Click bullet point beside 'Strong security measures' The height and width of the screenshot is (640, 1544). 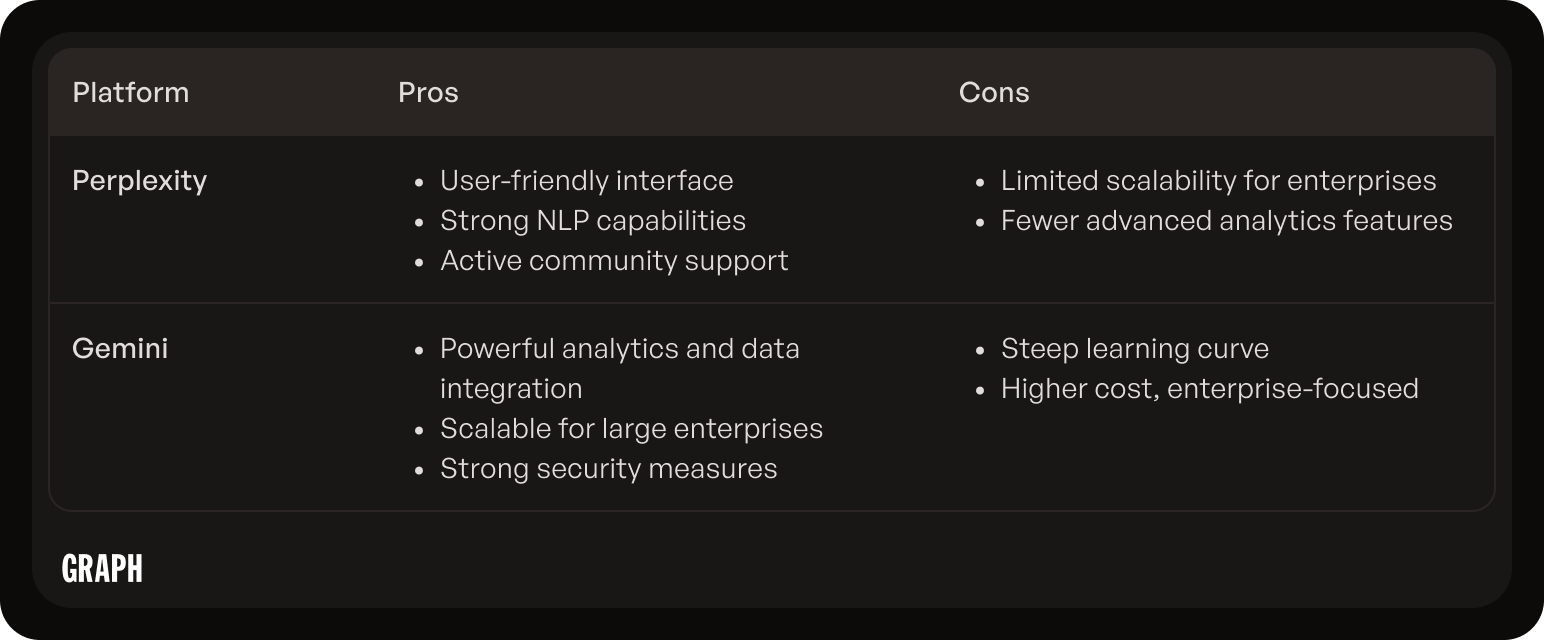420,470
